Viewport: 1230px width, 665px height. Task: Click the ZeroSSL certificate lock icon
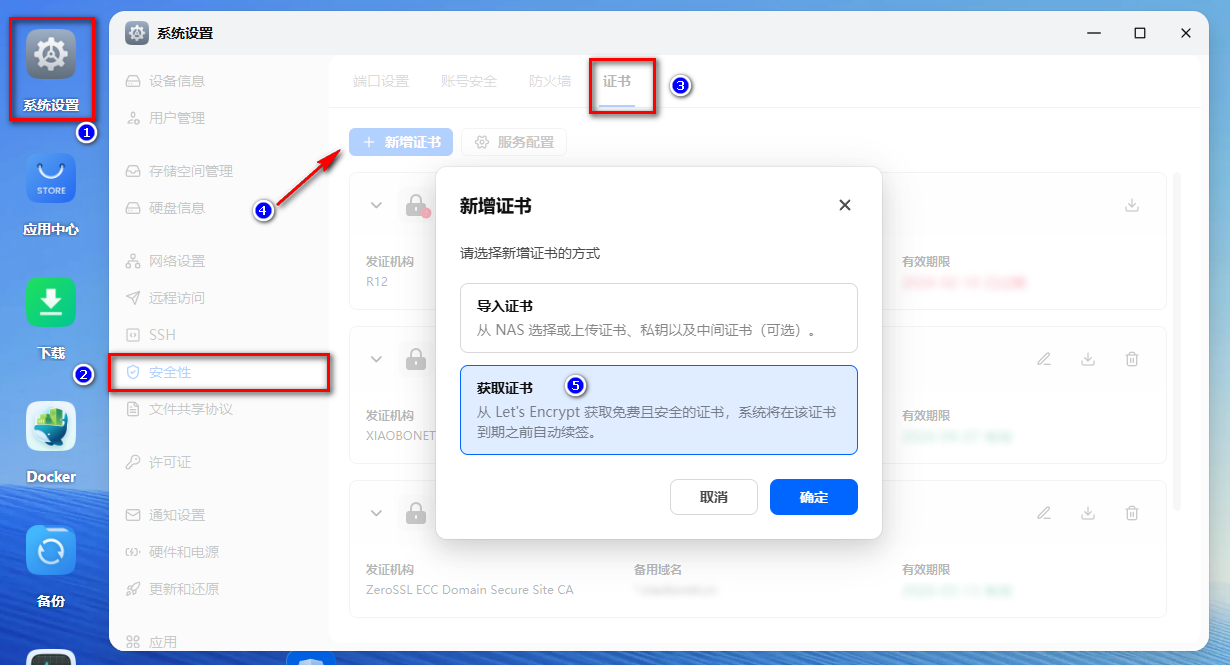416,513
